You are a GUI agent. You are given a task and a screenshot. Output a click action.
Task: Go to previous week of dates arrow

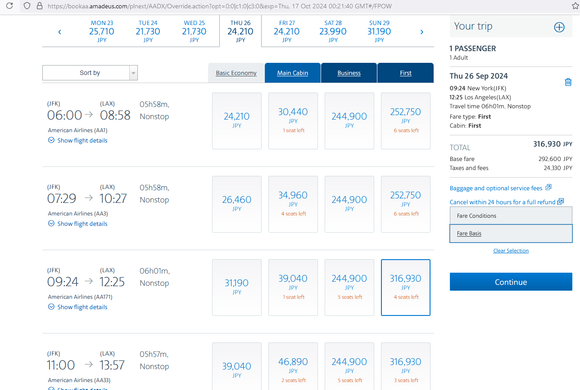[x=60, y=32]
